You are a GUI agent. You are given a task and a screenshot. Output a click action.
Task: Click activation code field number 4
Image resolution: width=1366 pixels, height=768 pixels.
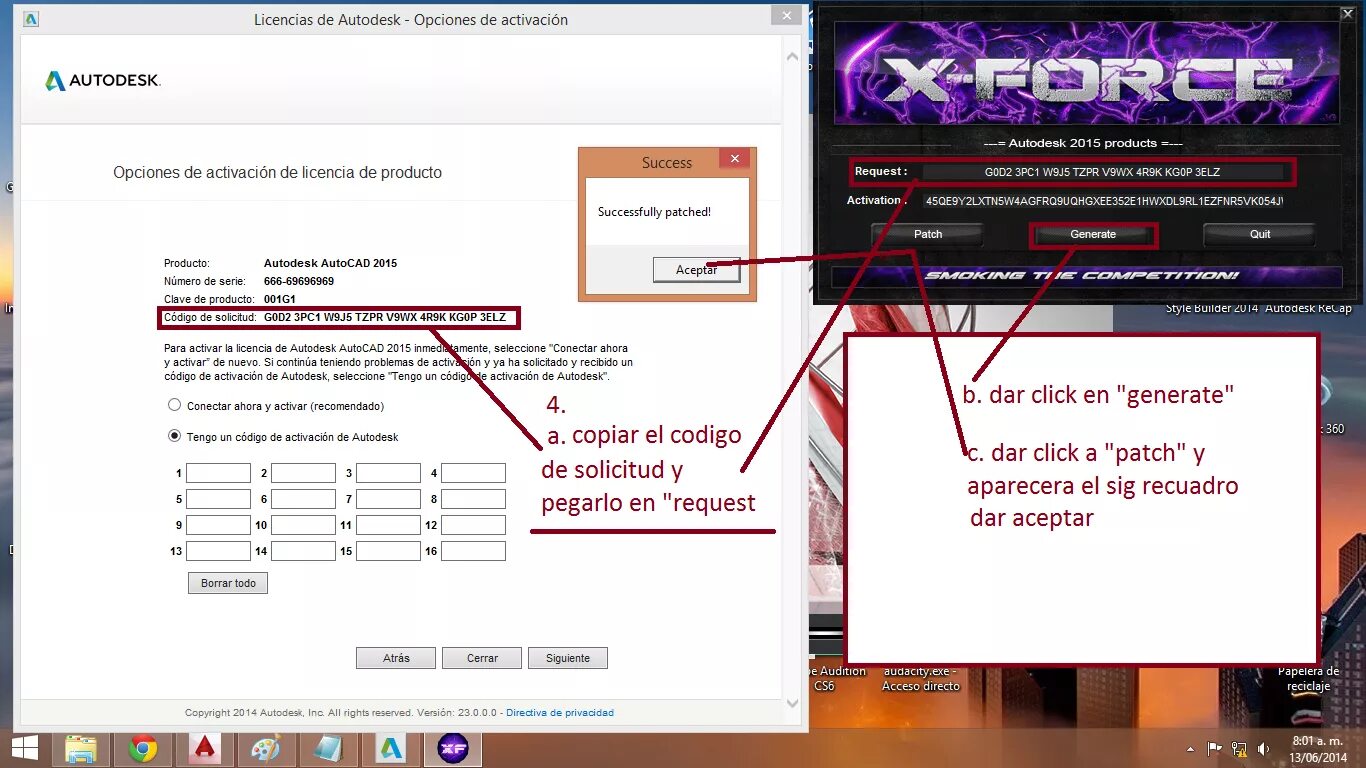(473, 473)
